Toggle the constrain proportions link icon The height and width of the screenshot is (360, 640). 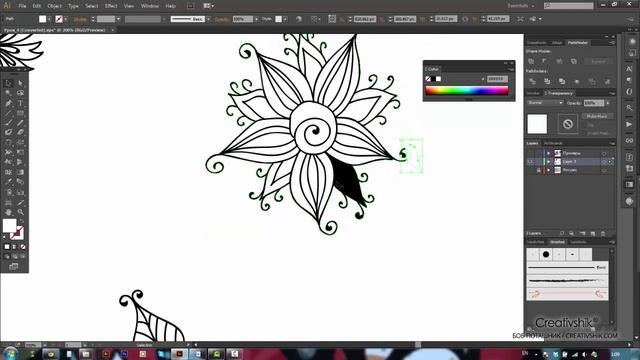pos(465,19)
